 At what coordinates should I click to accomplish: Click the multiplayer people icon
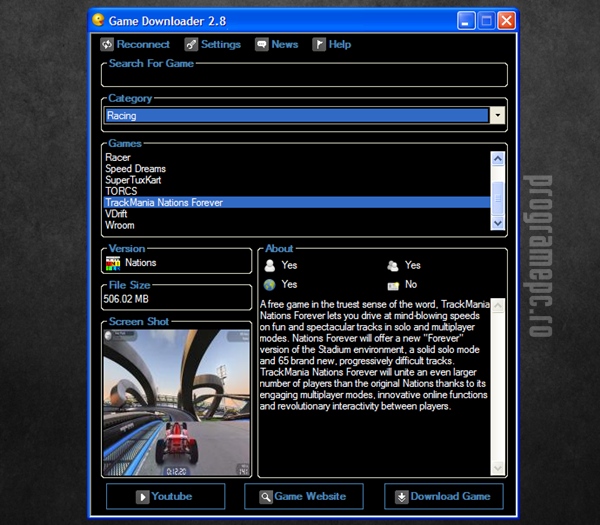tap(393, 266)
